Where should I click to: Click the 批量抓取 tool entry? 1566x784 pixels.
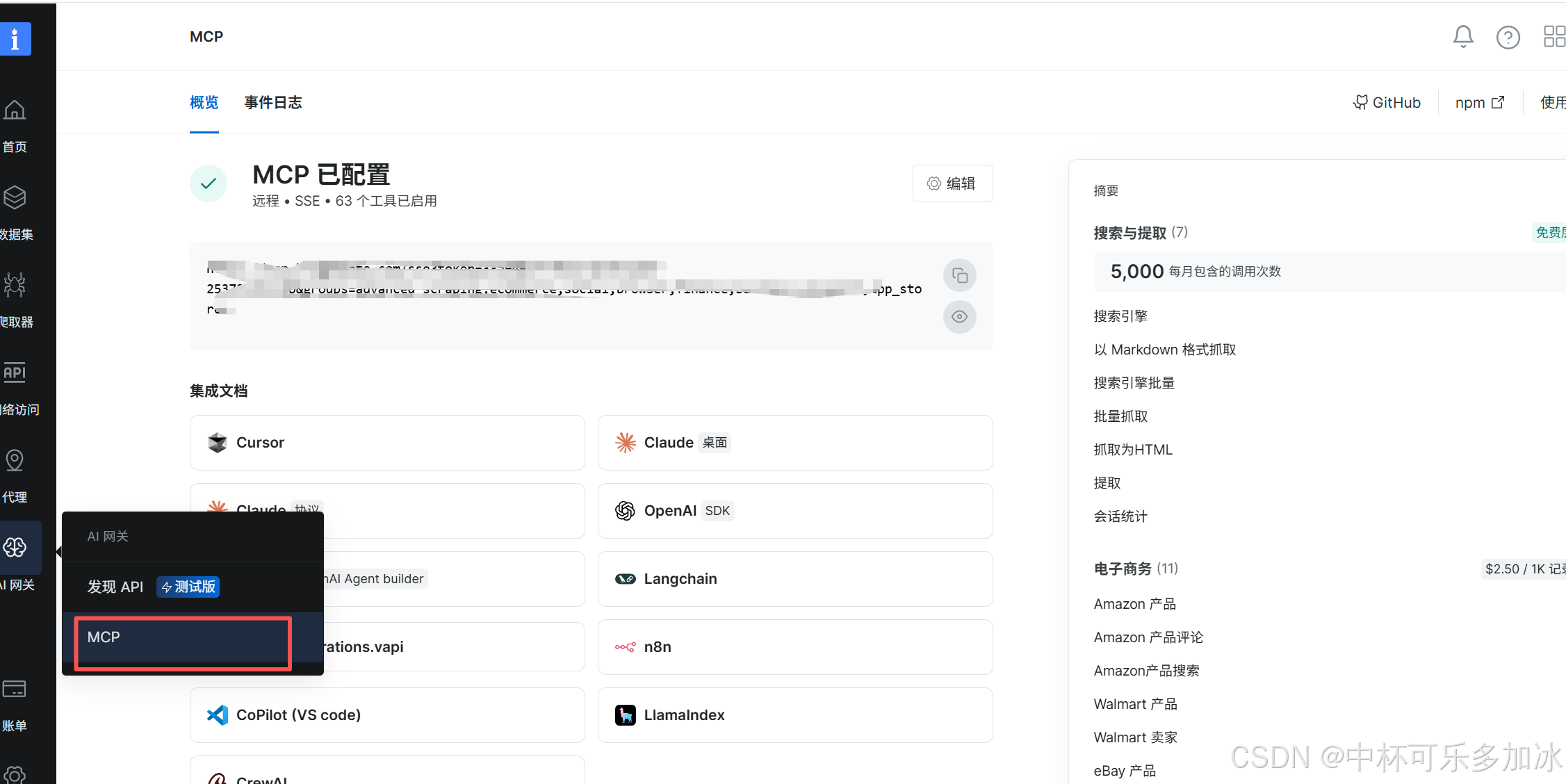pyautogui.click(x=1120, y=416)
